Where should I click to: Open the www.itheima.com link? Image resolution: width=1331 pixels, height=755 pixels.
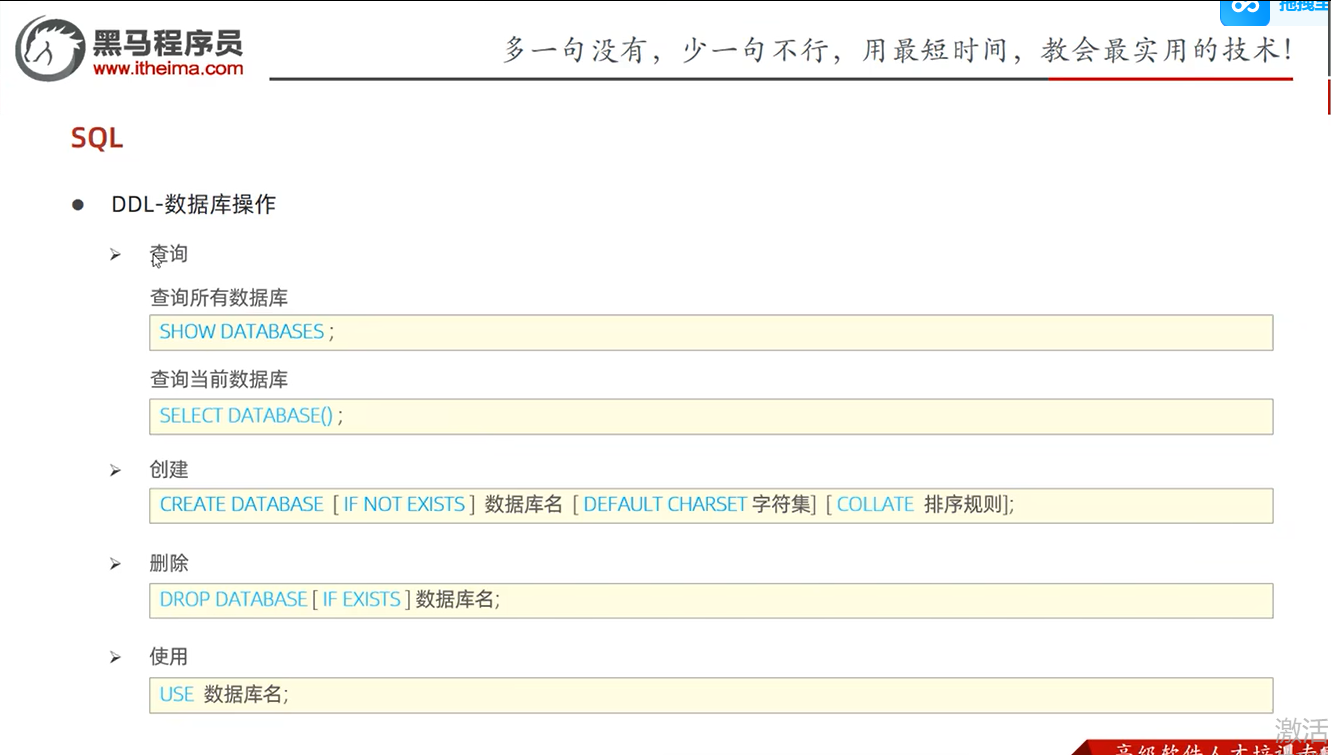pos(167,68)
